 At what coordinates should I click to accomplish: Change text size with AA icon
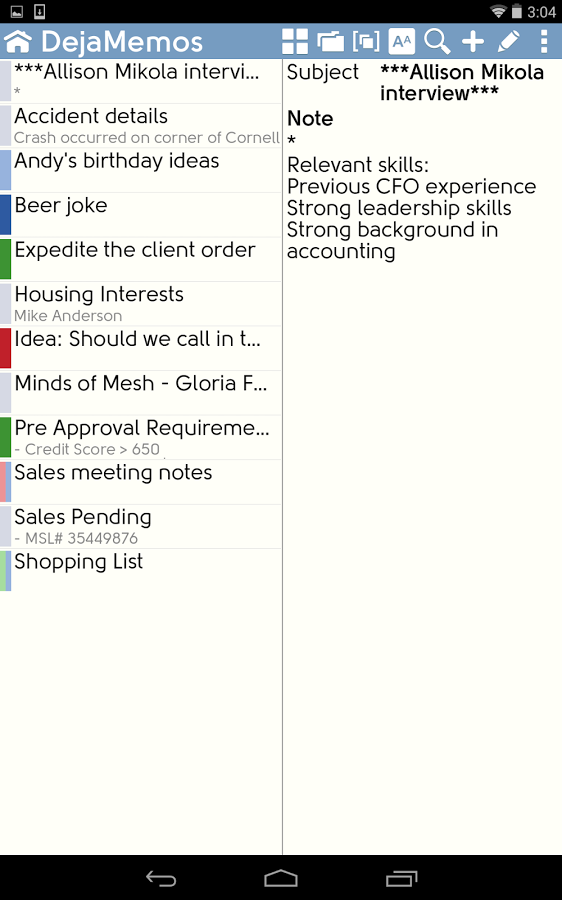pos(401,41)
